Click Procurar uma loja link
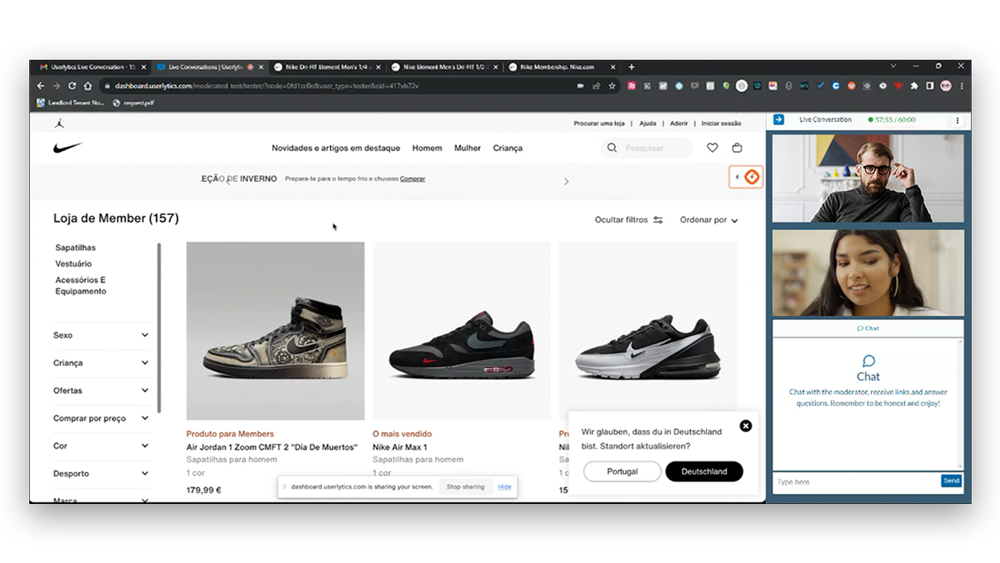Viewport: 1000px width, 563px height. 599,124
